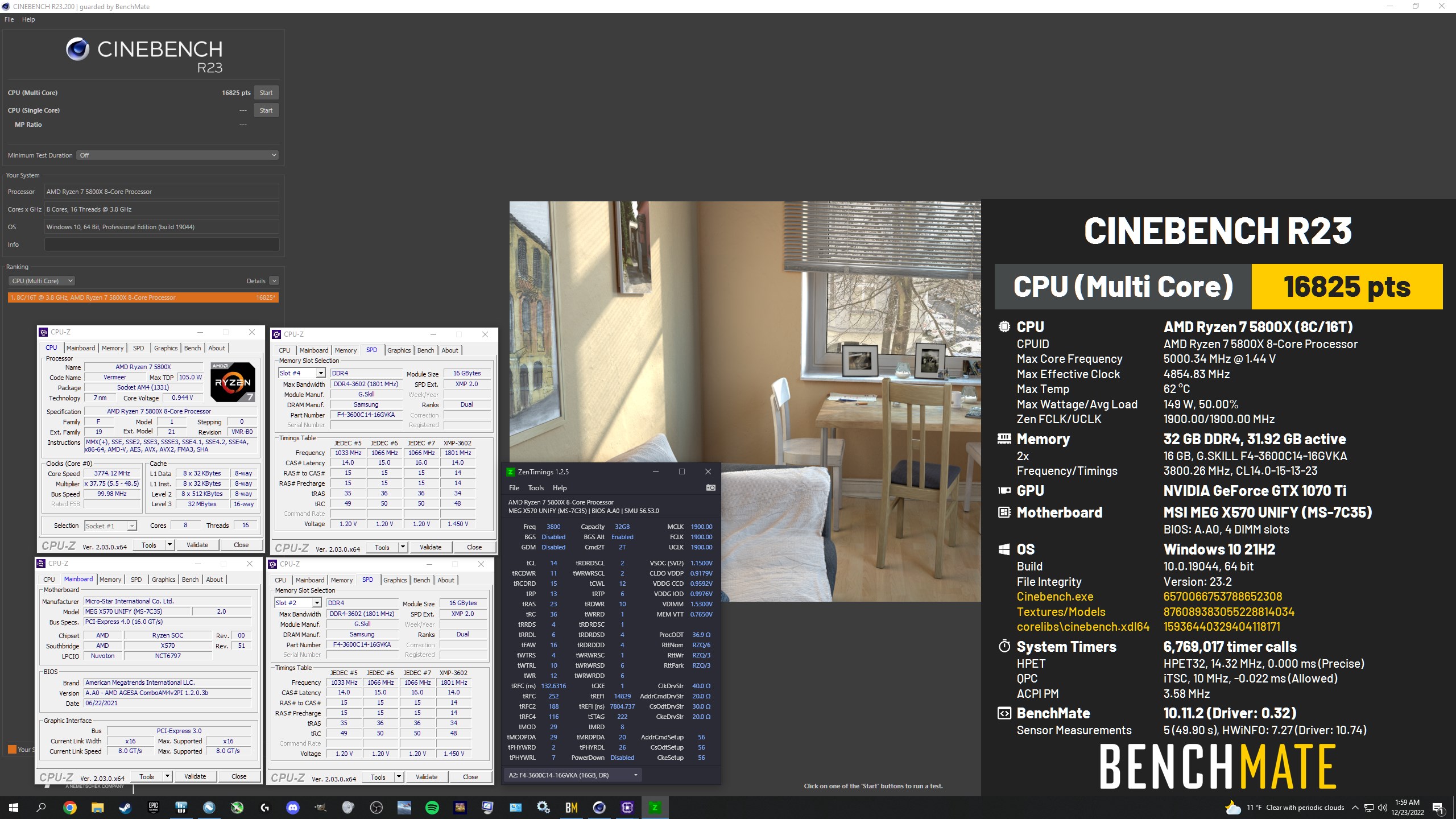Open ZenTimings Help menu
The width and height of the screenshot is (1456, 819).
[x=560, y=488]
